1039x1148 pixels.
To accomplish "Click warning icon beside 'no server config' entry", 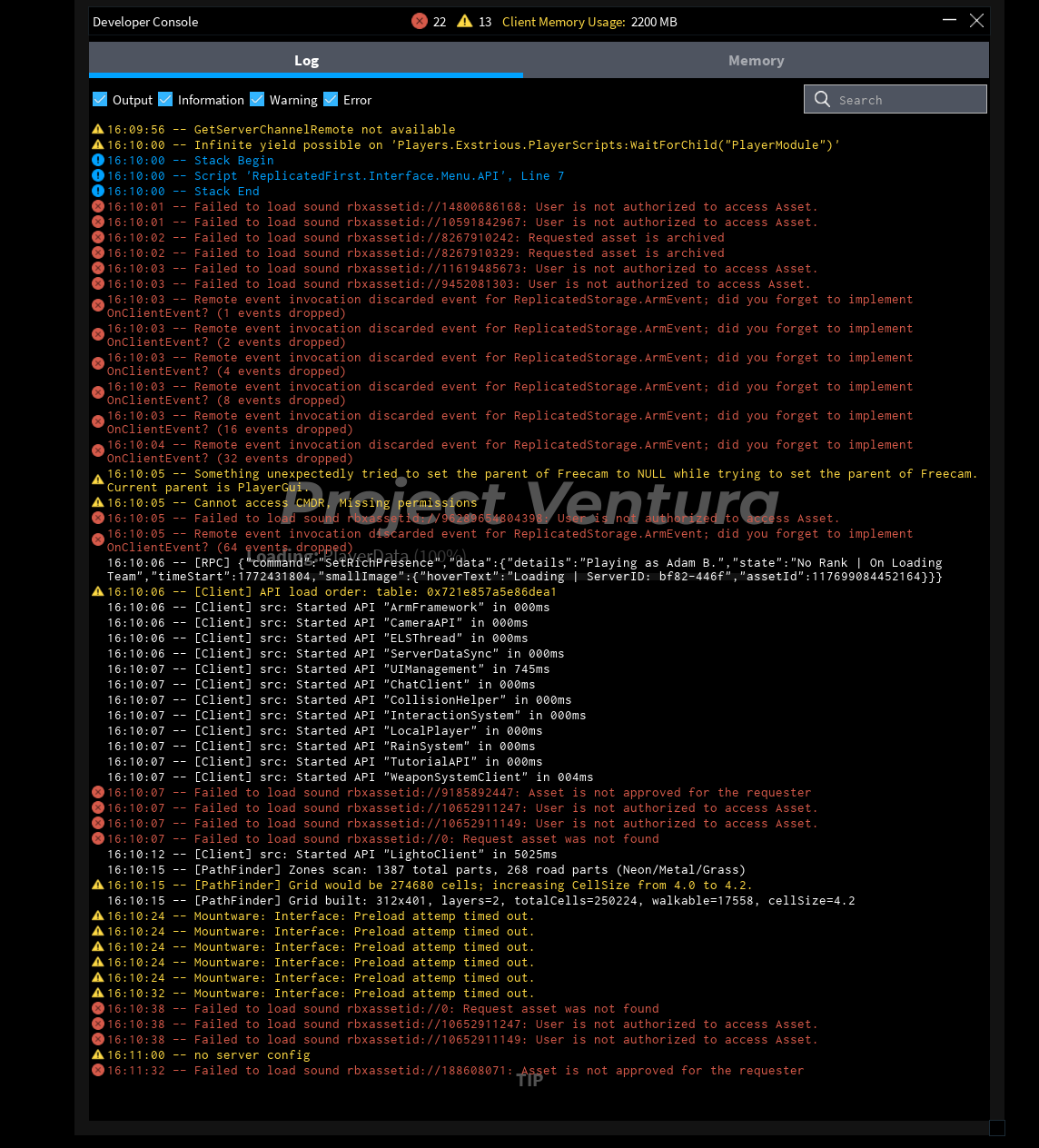I will (x=98, y=1054).
